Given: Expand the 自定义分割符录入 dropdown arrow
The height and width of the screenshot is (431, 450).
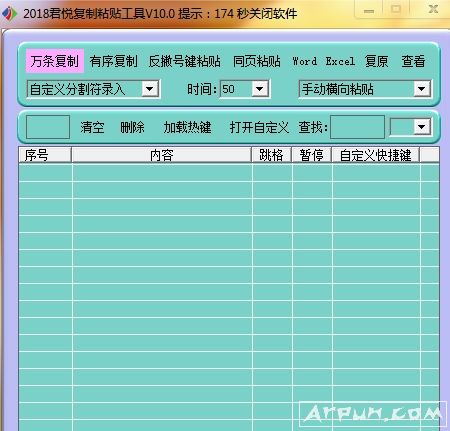Looking at the screenshot, I should [150, 89].
